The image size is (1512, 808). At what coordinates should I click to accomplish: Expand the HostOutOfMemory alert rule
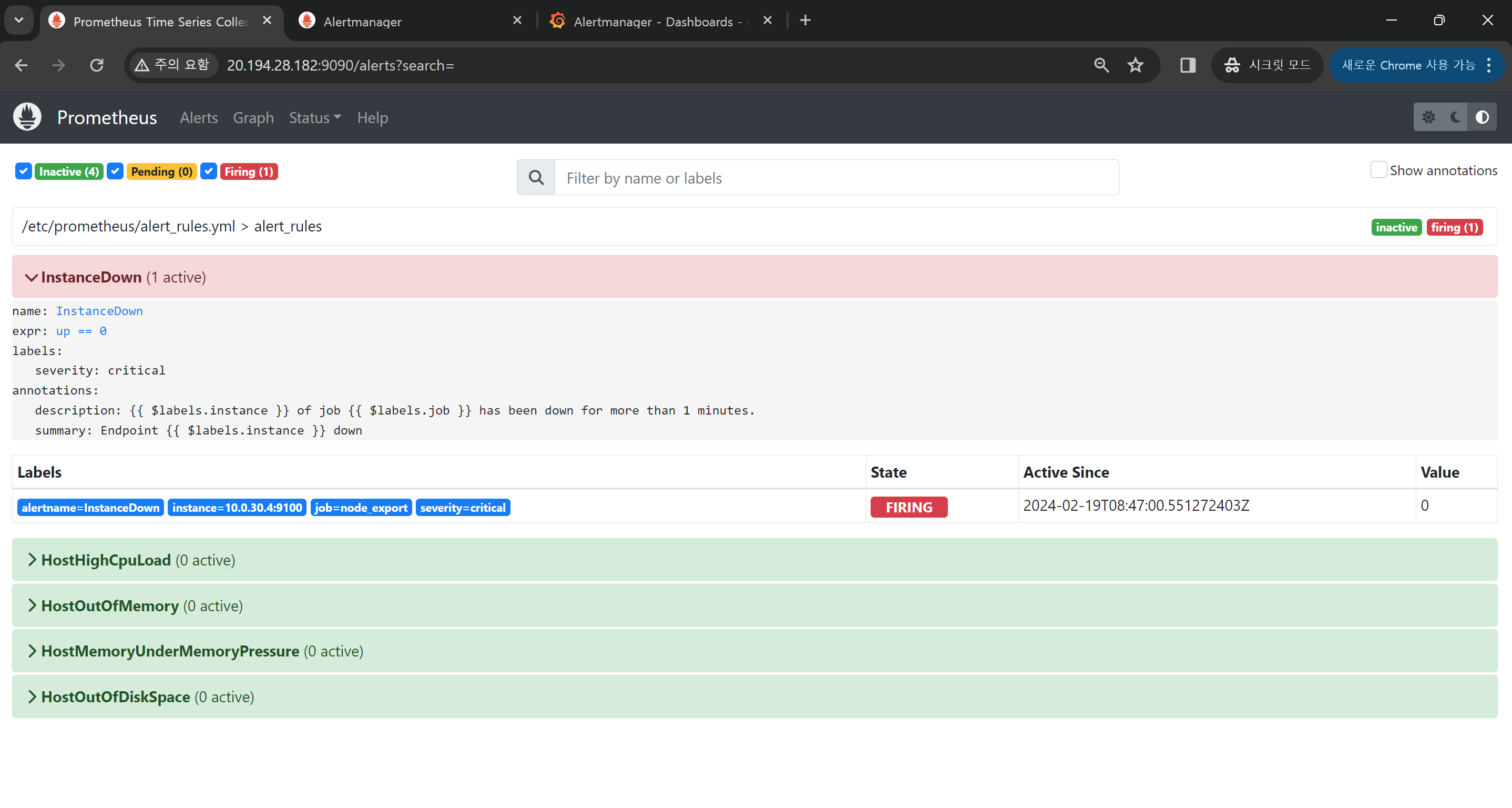(x=110, y=605)
